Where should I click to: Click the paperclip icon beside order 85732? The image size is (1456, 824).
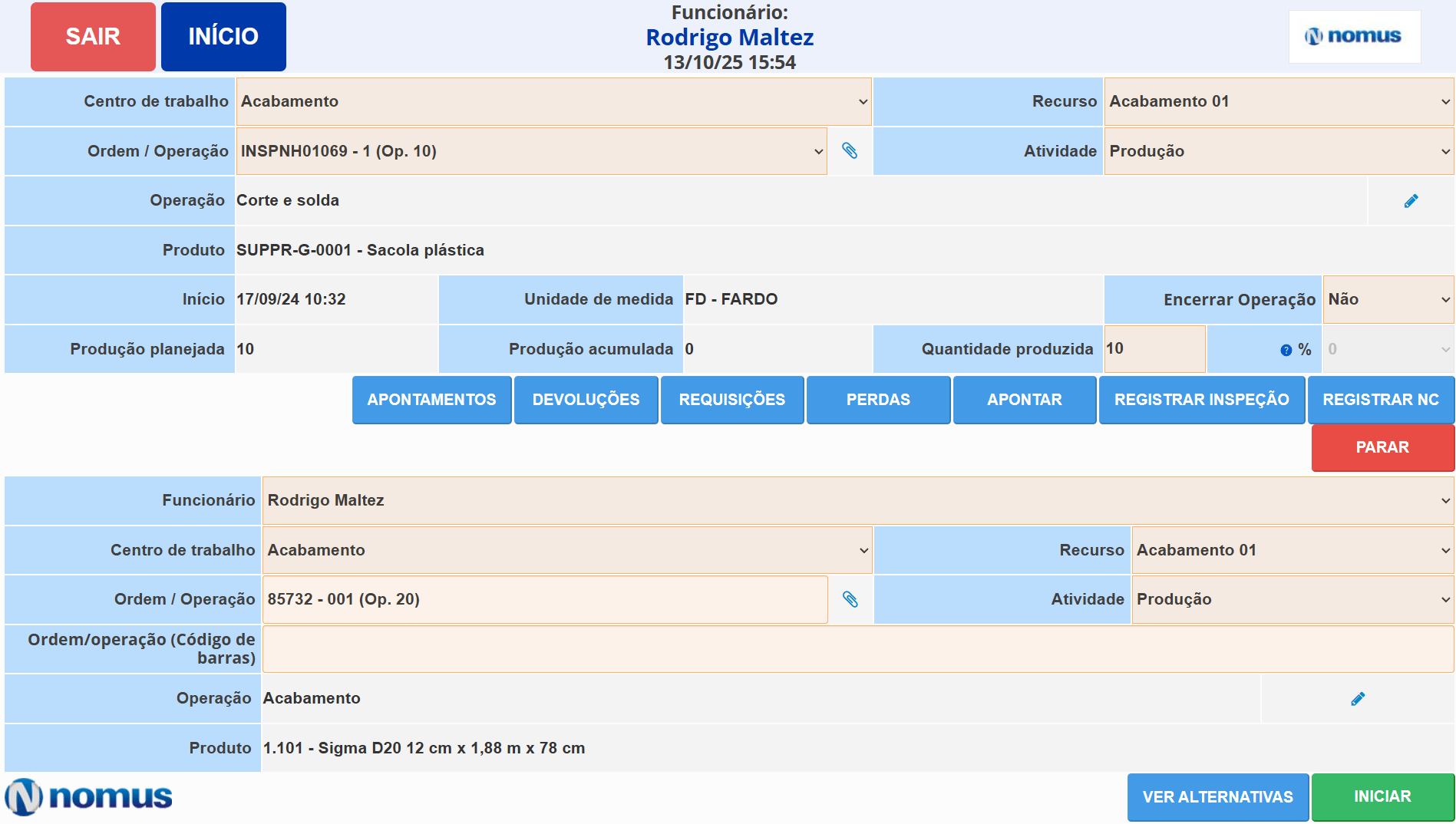[850, 599]
